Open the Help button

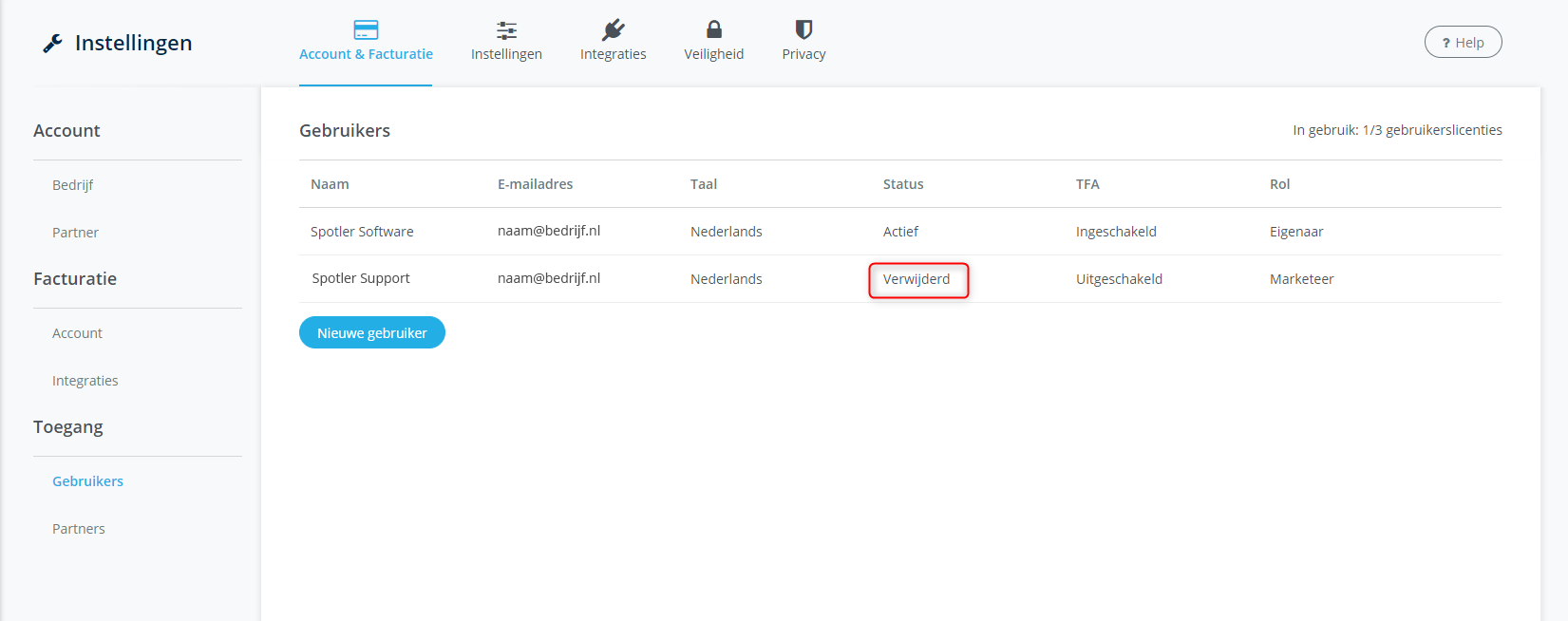pyautogui.click(x=1463, y=43)
